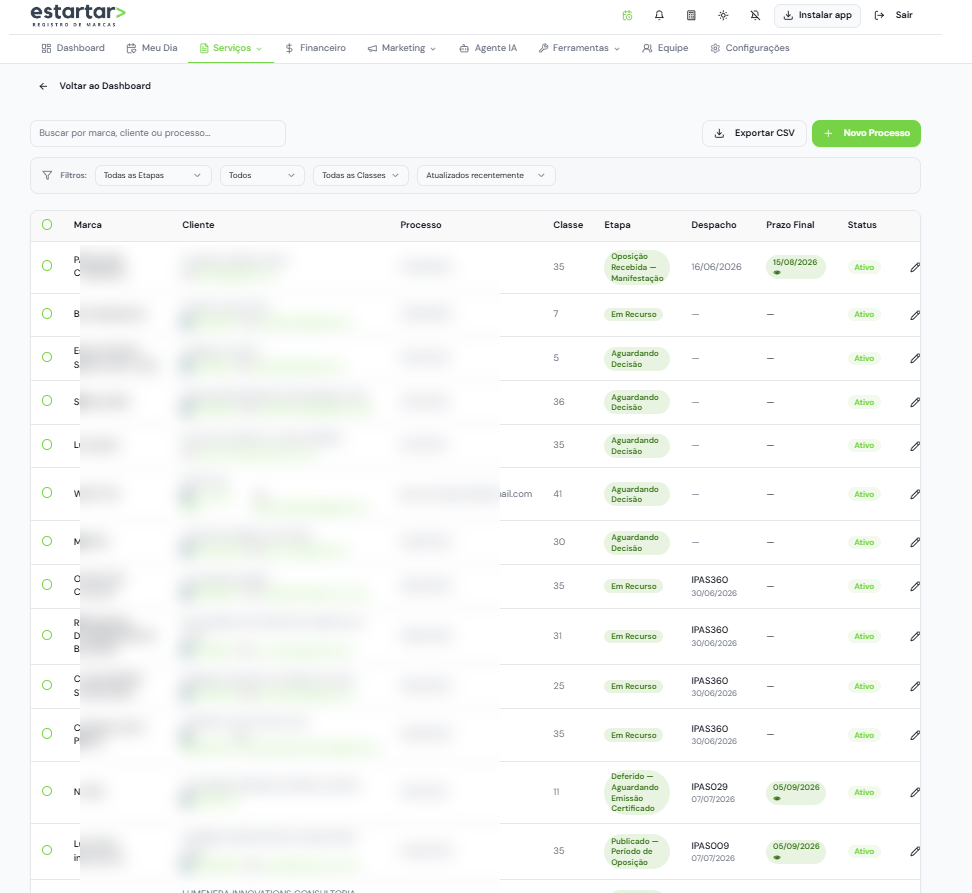Screen dimensions: 972x893
Task: Click the Instalar app button
Action: point(817,15)
